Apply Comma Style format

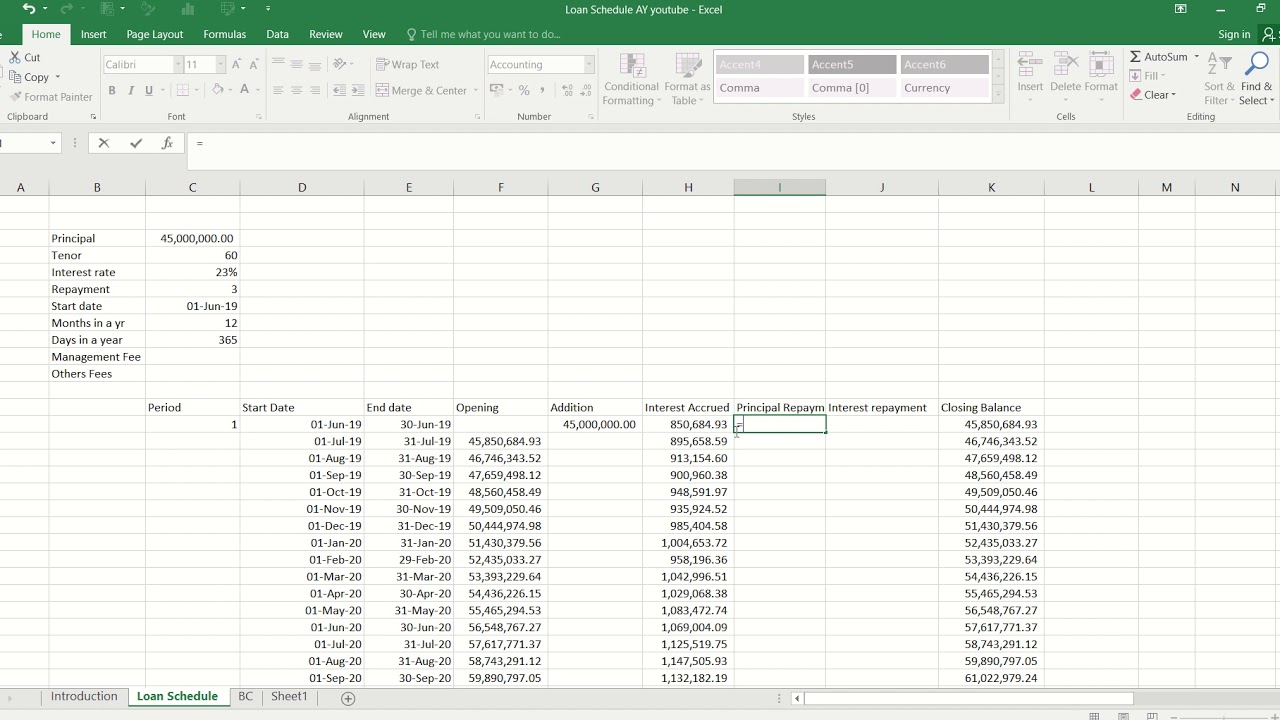[x=542, y=90]
